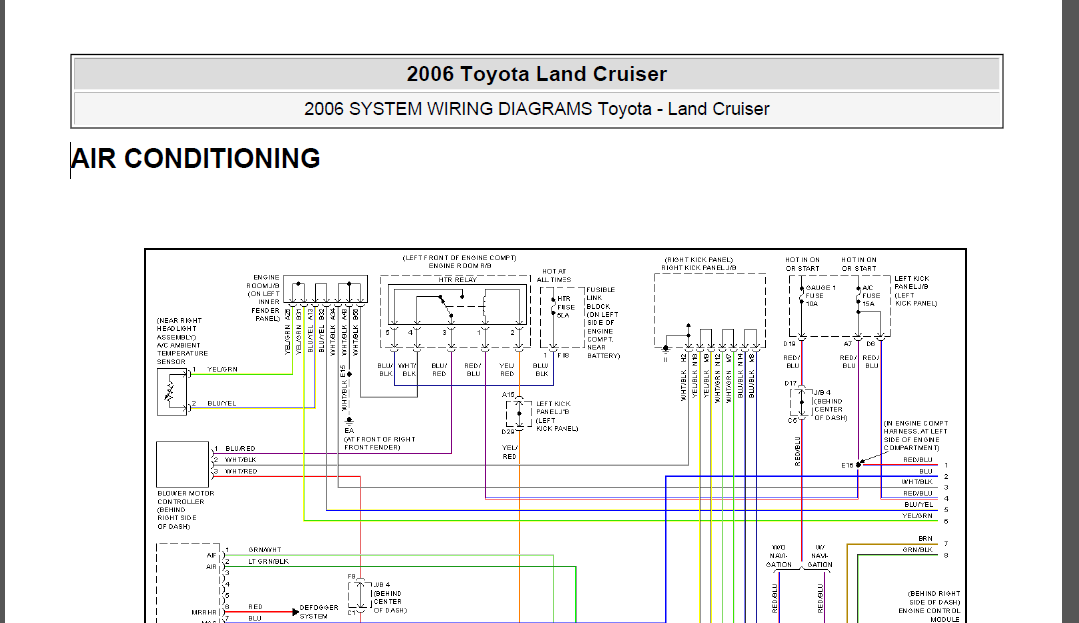Click "WHT/RED" at blower controller pin 3
The width and height of the screenshot is (1079, 623).
tap(241, 472)
